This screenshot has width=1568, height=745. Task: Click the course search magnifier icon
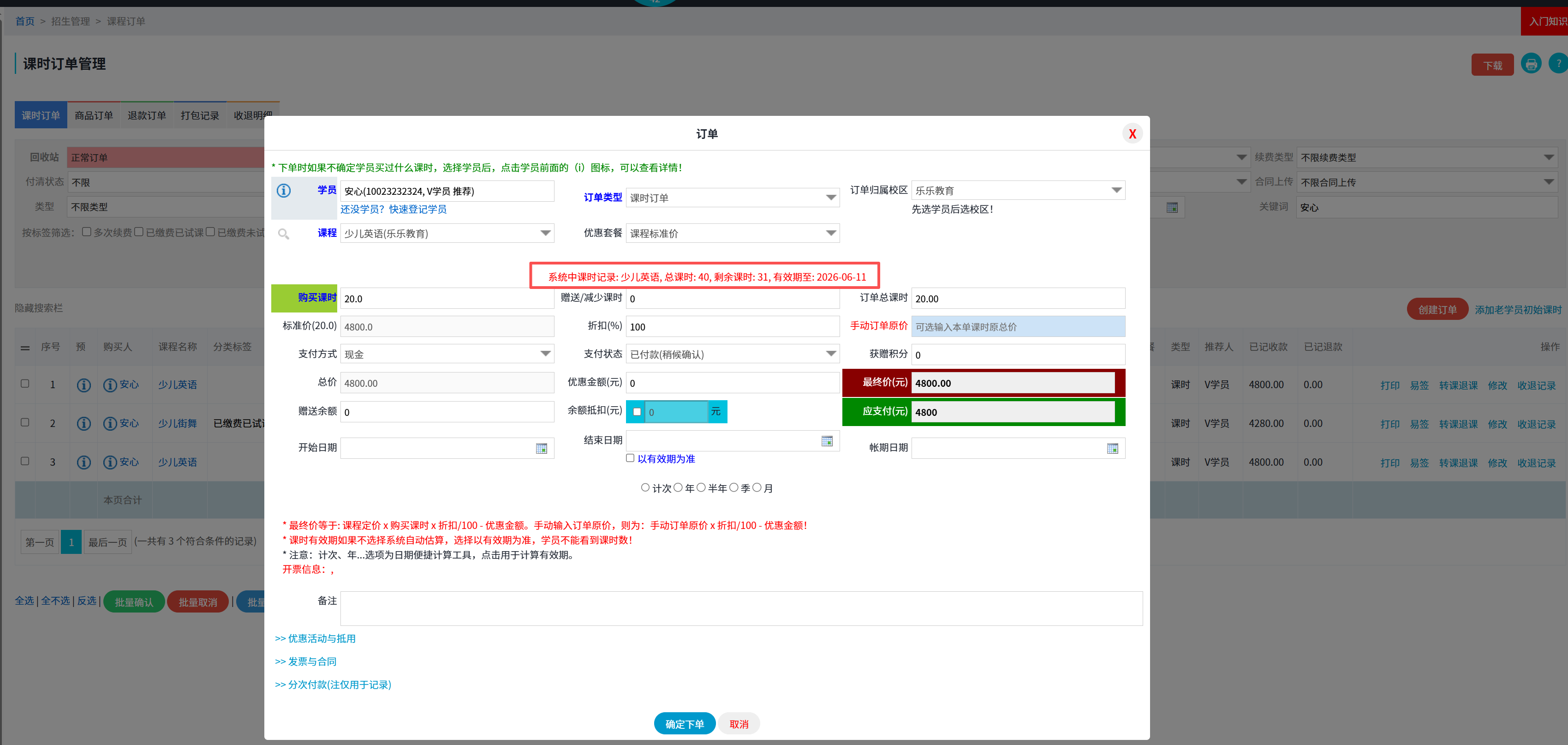(x=284, y=234)
